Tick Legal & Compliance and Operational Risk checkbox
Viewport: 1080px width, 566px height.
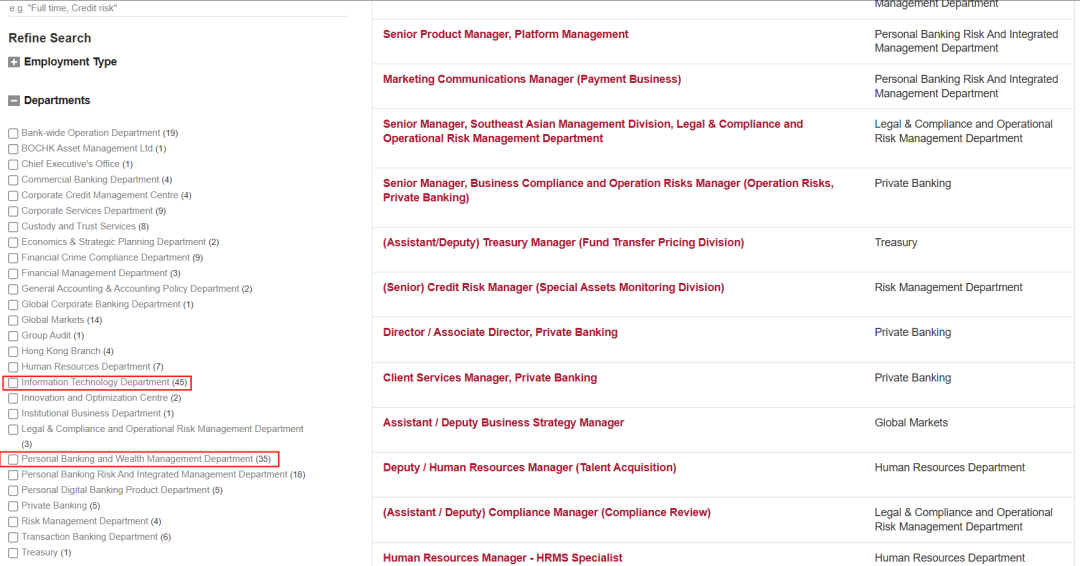(x=13, y=429)
